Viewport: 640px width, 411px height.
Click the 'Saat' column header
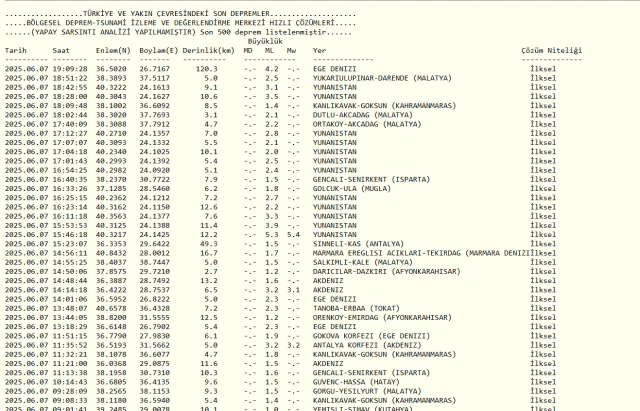pyautogui.click(x=61, y=51)
